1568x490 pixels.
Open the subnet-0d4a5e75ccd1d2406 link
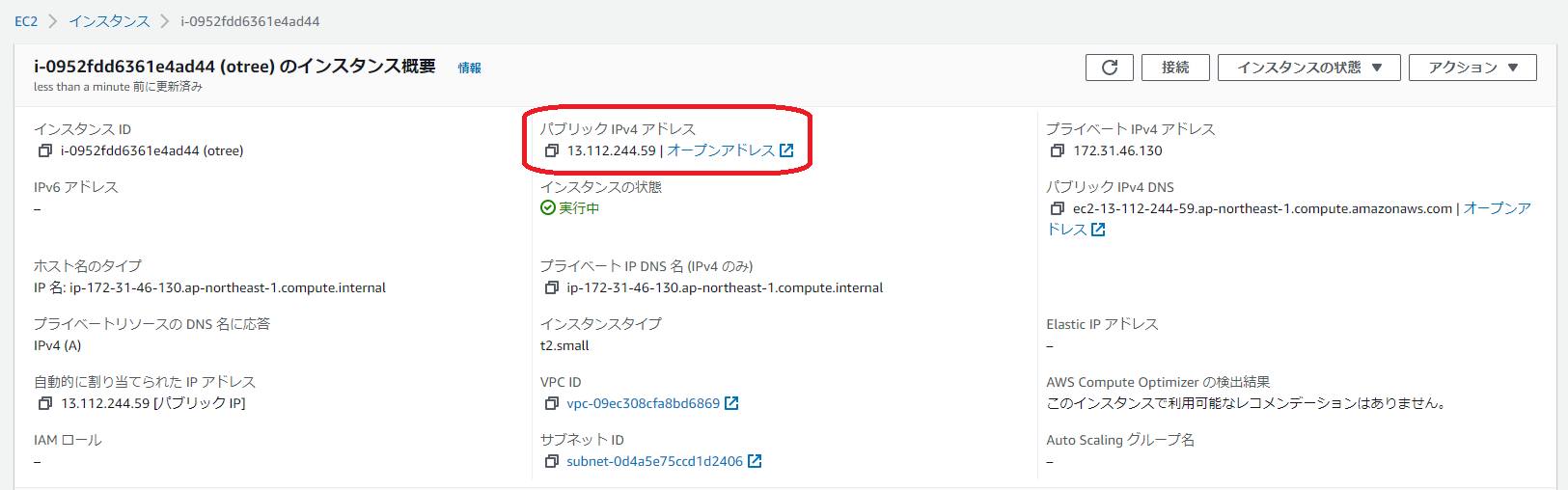pyautogui.click(x=655, y=461)
